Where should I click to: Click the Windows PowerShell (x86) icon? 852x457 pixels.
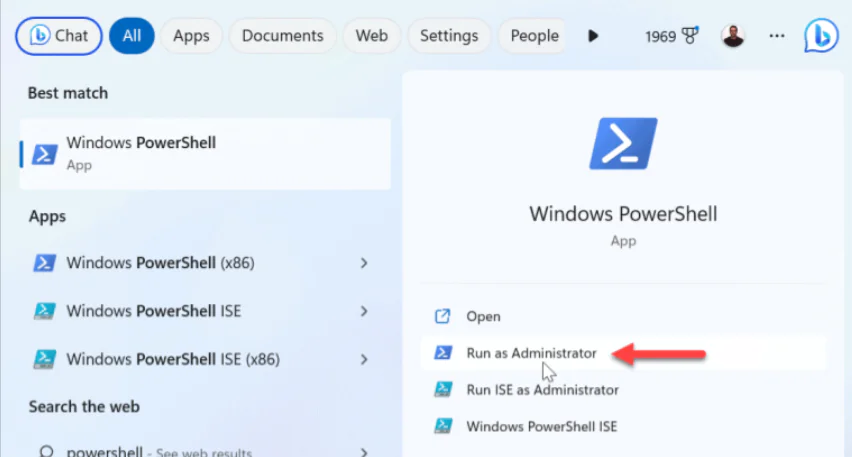[x=45, y=263]
